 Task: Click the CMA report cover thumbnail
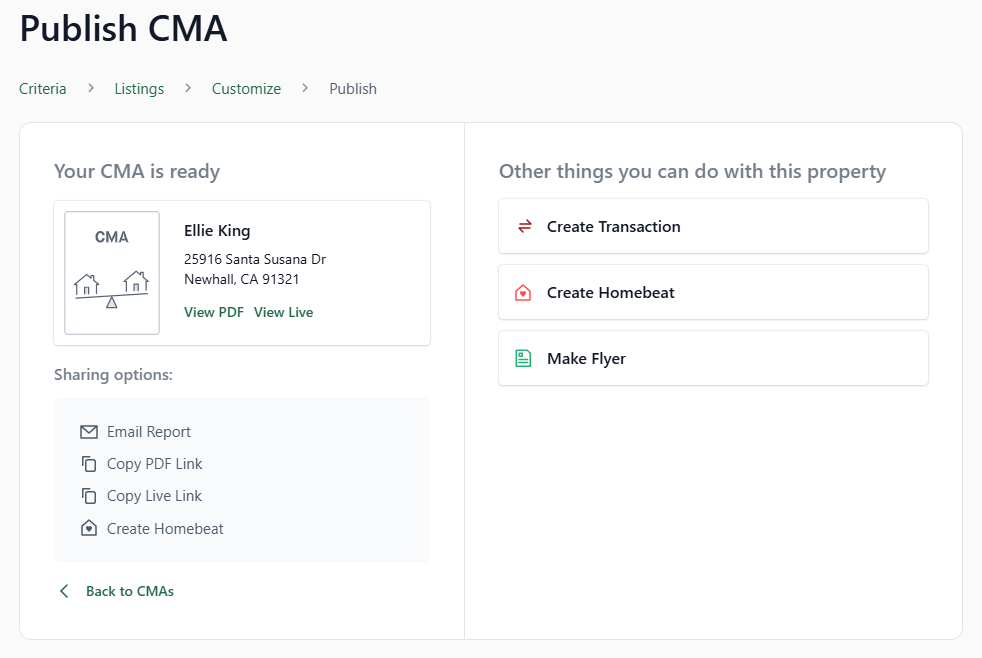pyautogui.click(x=111, y=272)
